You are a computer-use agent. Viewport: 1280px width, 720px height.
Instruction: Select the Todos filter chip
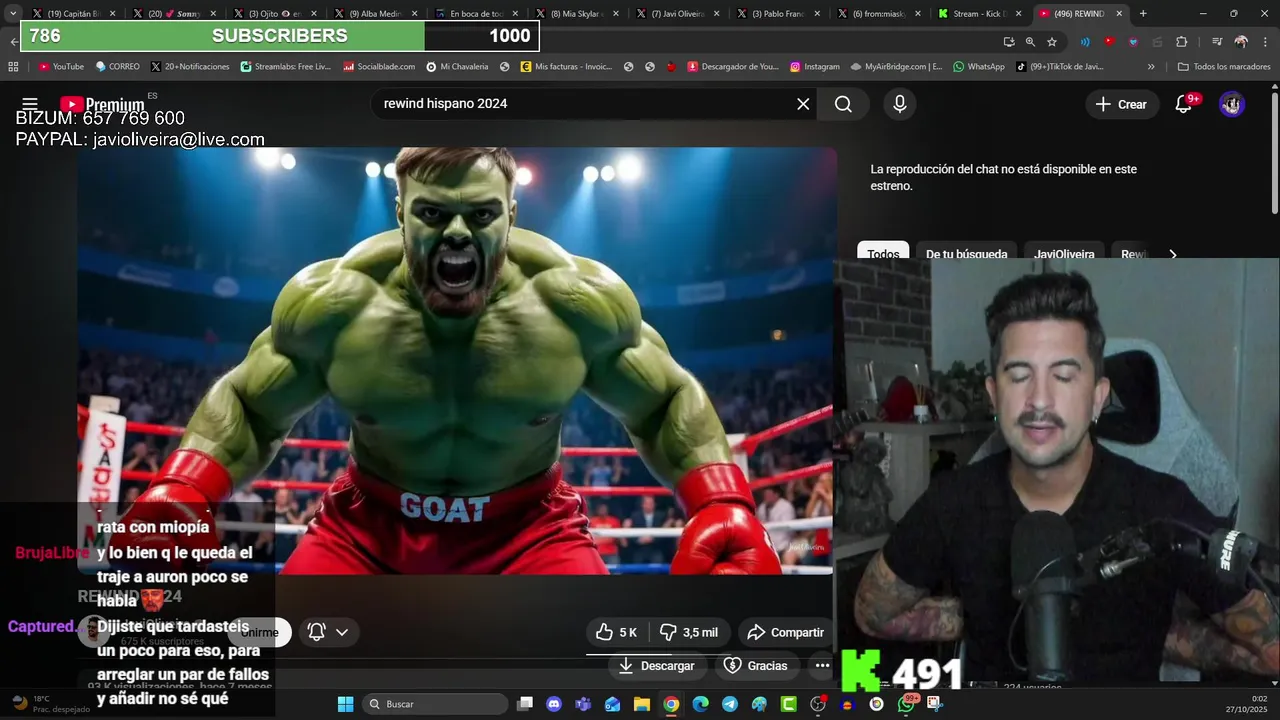[883, 253]
